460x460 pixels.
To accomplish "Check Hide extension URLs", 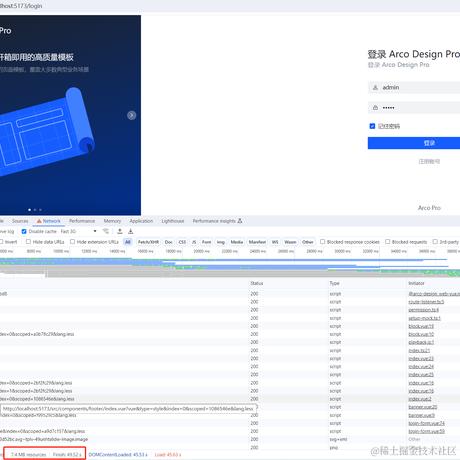I will click(72, 242).
